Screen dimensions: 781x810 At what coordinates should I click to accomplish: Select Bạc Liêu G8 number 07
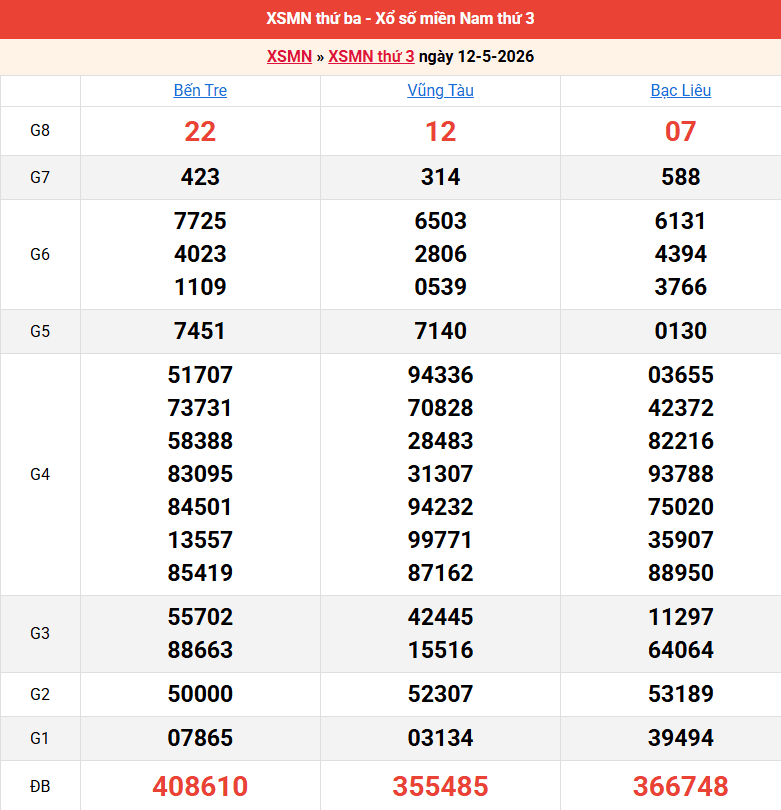click(680, 131)
